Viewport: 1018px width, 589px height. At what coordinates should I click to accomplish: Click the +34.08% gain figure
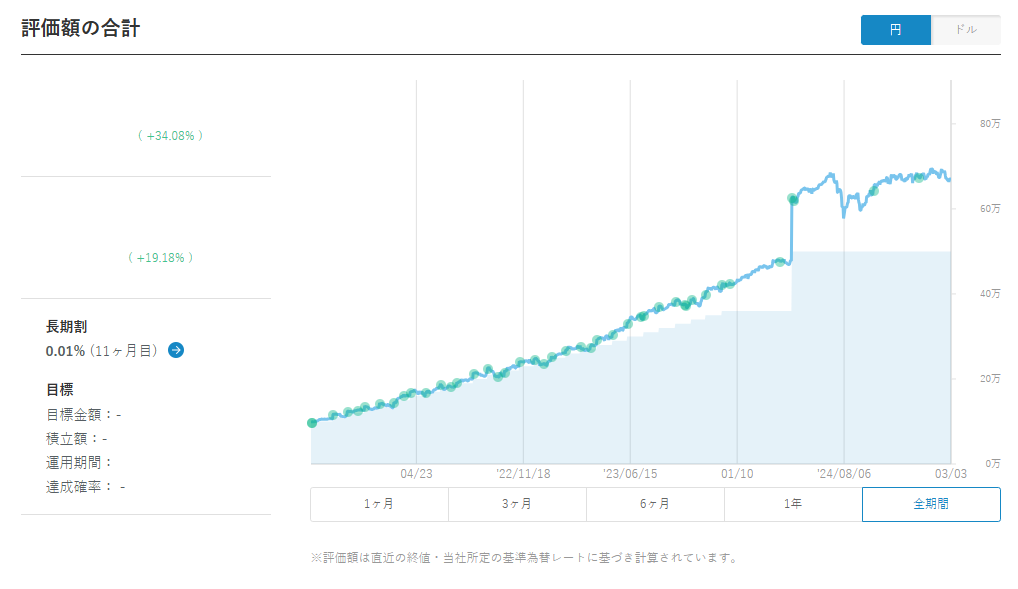pyautogui.click(x=170, y=135)
